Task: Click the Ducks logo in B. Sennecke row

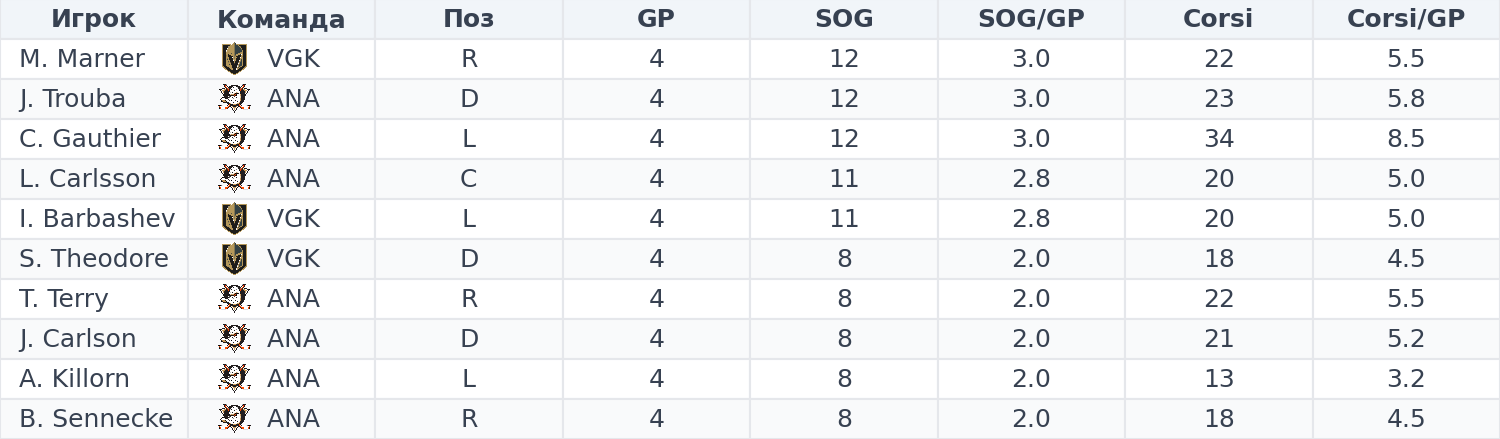Action: click(234, 419)
